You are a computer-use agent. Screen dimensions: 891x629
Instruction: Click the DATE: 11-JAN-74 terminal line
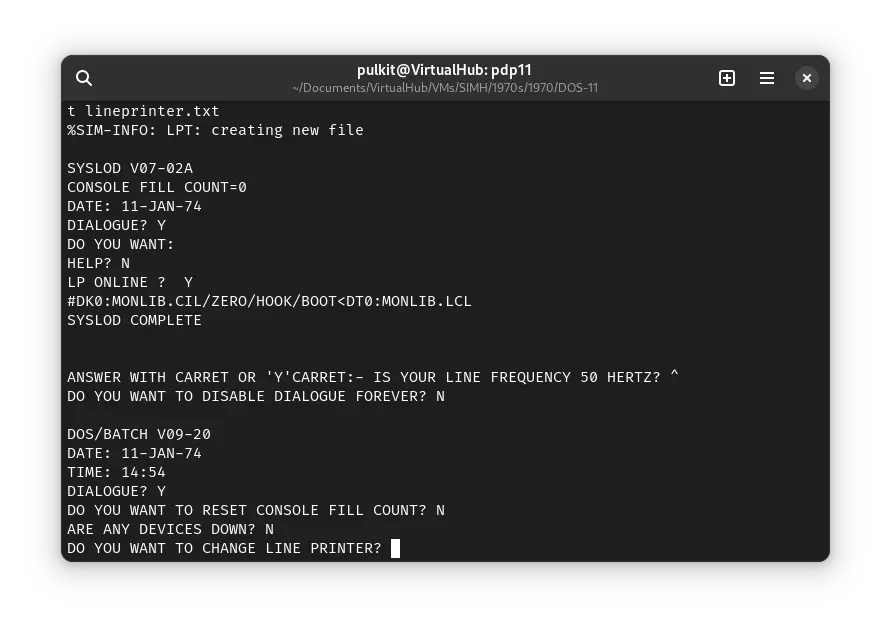pos(134,206)
